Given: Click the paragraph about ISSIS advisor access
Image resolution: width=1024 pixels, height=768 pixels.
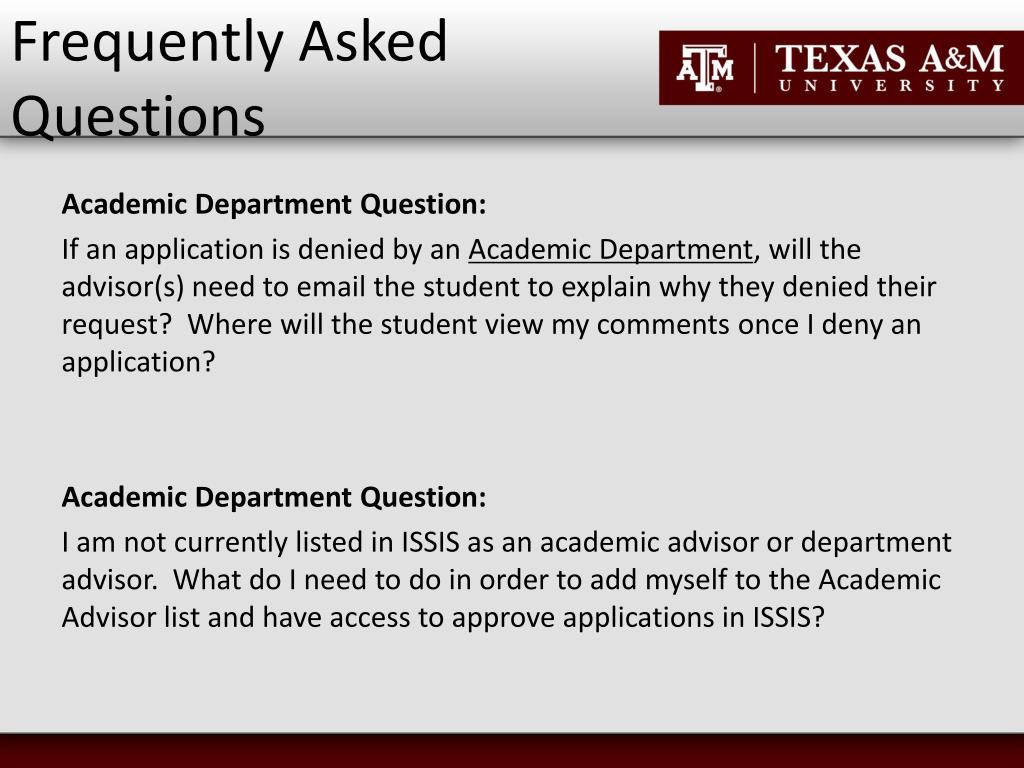Looking at the screenshot, I should (x=507, y=580).
